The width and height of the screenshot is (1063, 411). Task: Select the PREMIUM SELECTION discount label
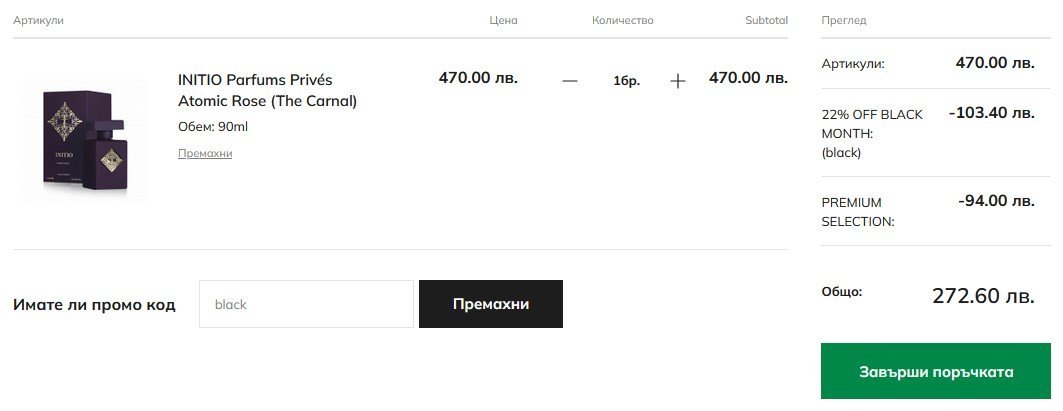[x=858, y=212]
